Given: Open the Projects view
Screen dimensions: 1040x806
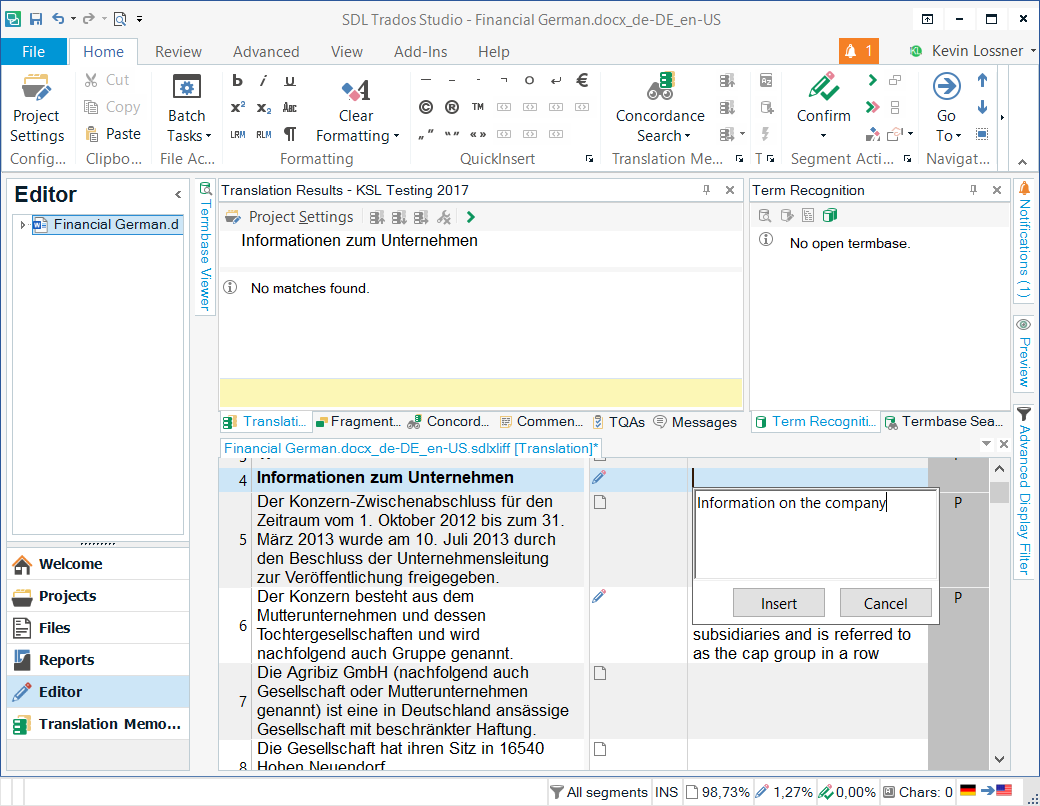Looking at the screenshot, I should coord(98,596).
